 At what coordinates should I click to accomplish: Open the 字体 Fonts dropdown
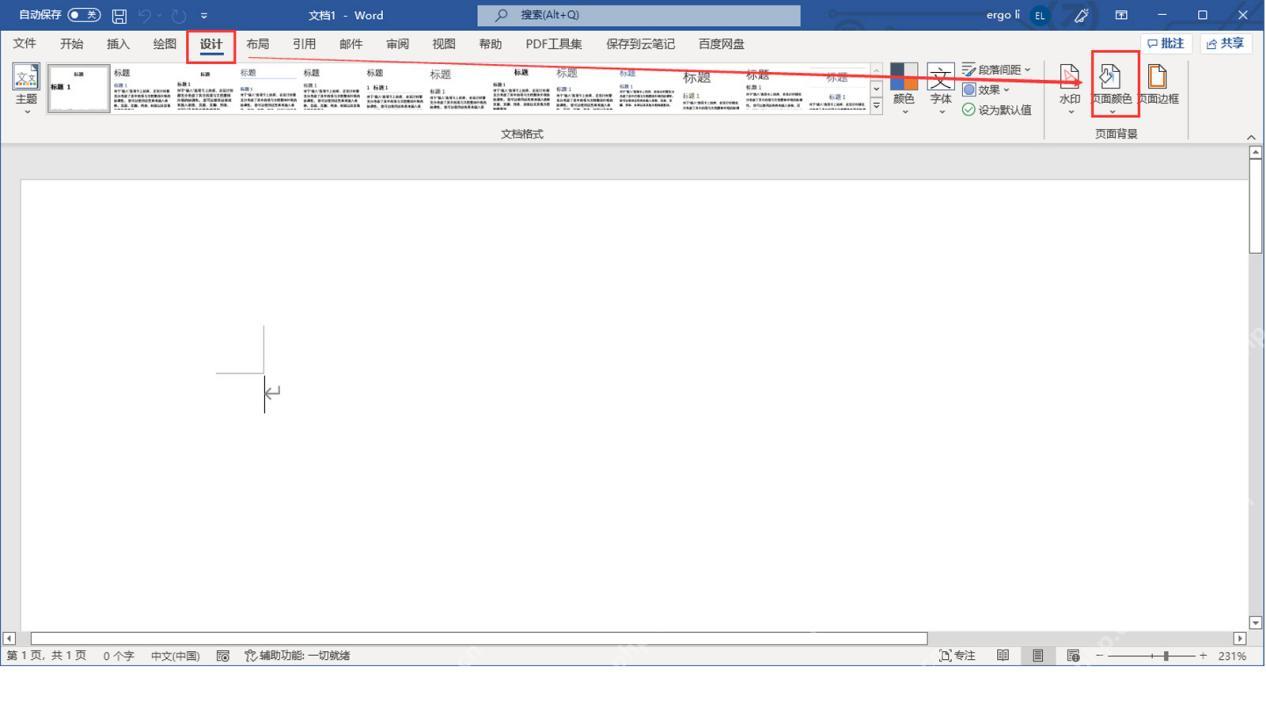click(941, 90)
